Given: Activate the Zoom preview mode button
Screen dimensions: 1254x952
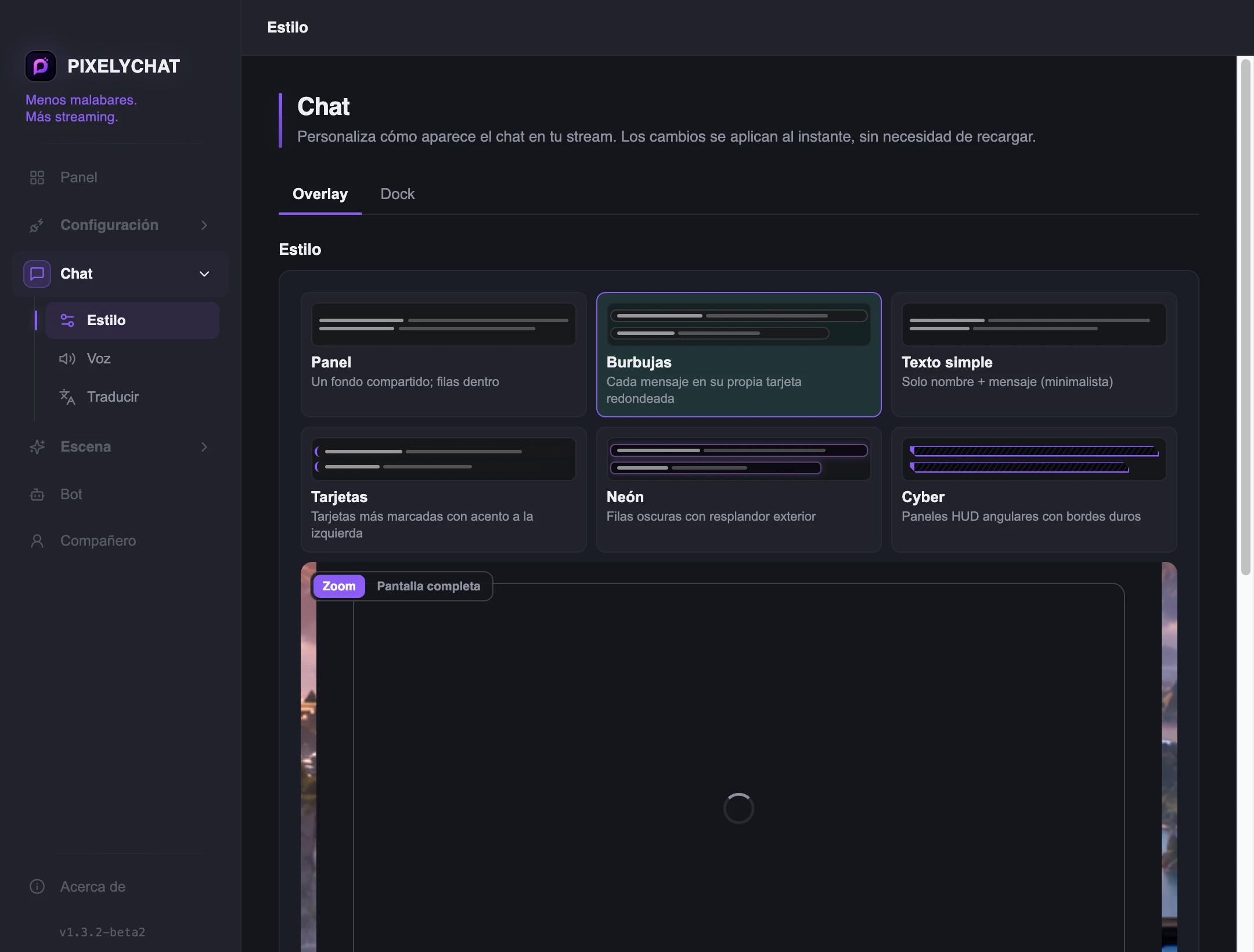Looking at the screenshot, I should (x=339, y=586).
